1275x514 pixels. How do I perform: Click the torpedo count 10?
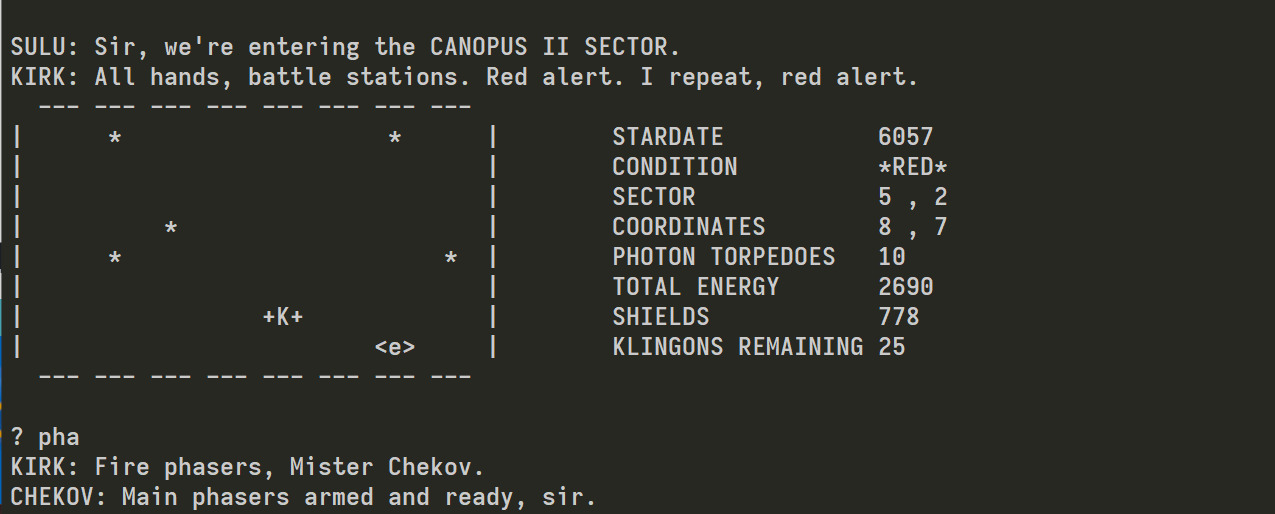pos(891,257)
